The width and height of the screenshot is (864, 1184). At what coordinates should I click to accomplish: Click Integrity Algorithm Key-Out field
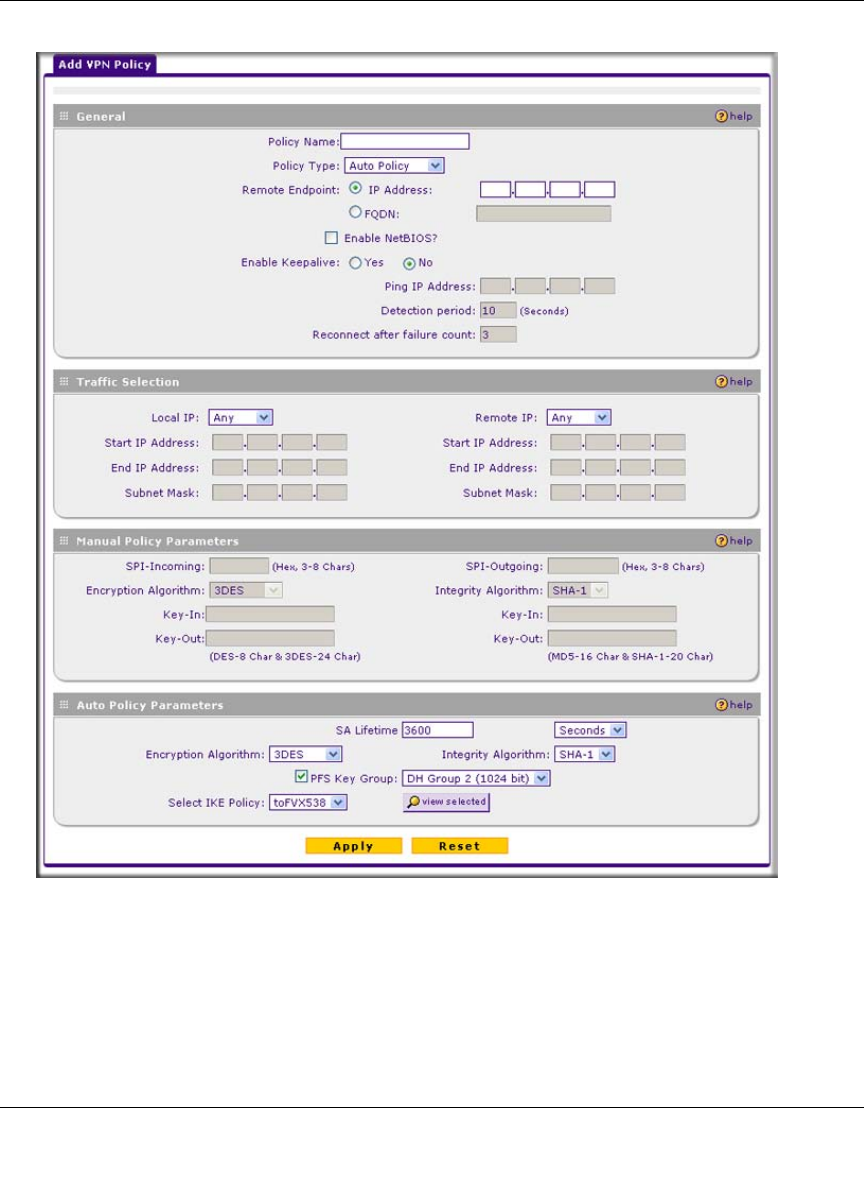[x=612, y=639]
